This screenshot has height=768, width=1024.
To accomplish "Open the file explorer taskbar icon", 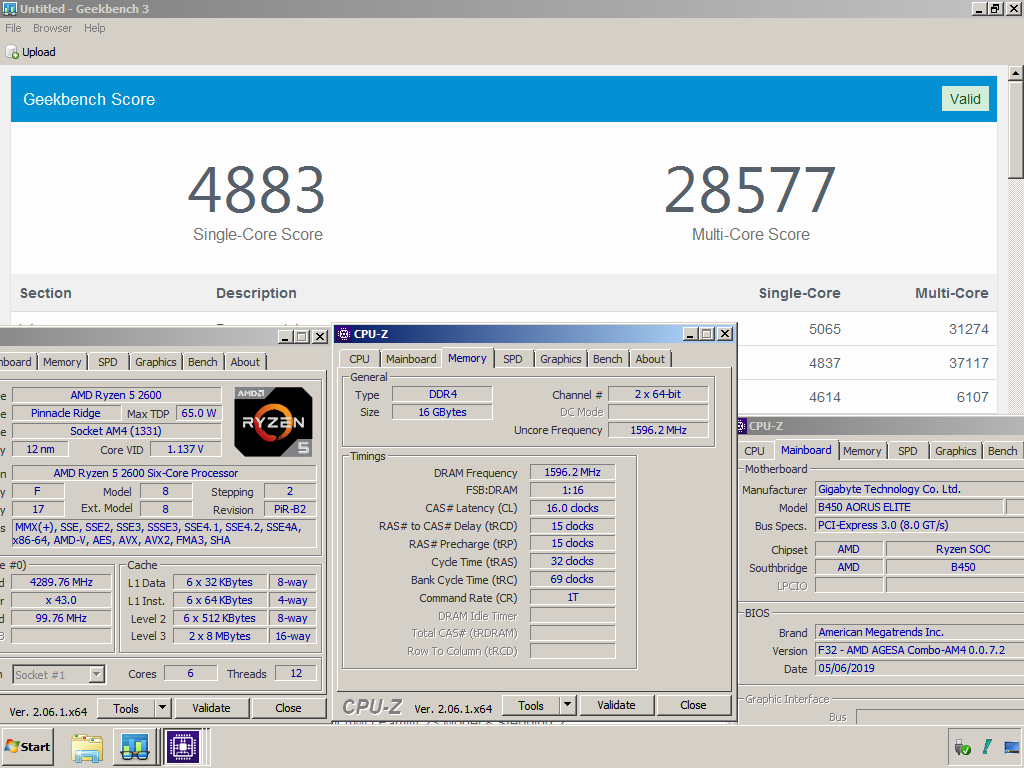I will pyautogui.click(x=87, y=746).
